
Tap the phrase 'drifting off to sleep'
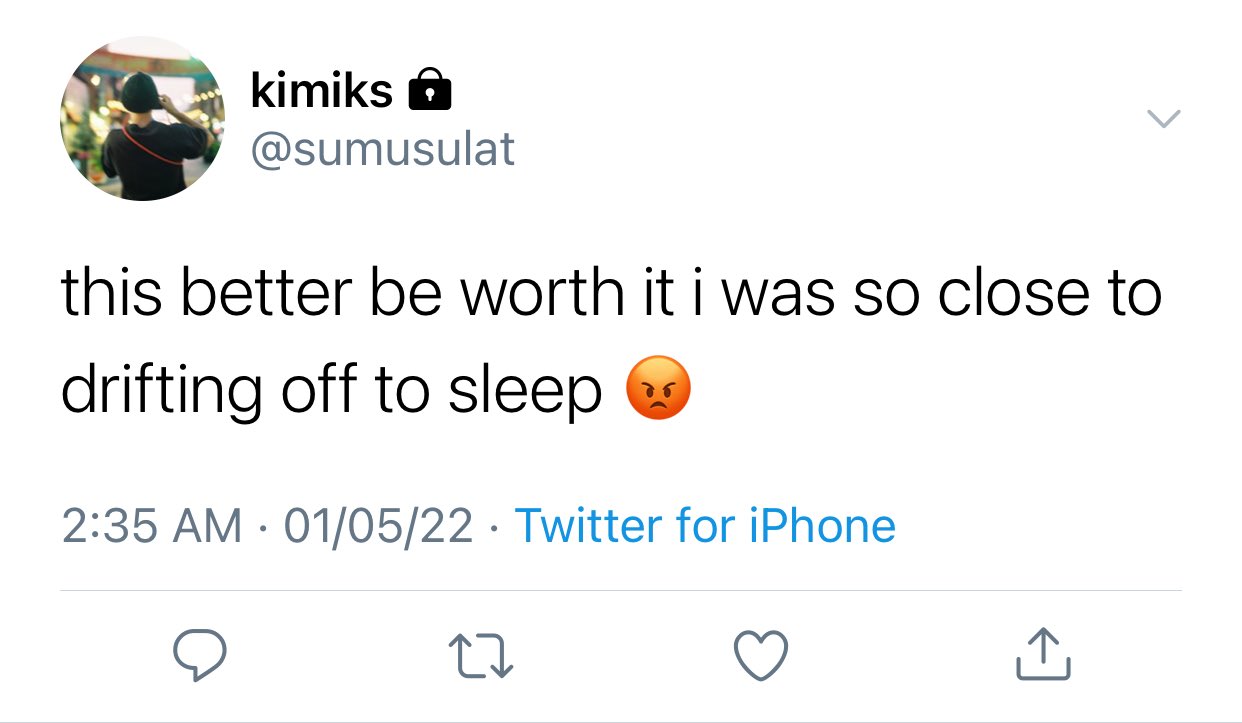click(x=332, y=391)
